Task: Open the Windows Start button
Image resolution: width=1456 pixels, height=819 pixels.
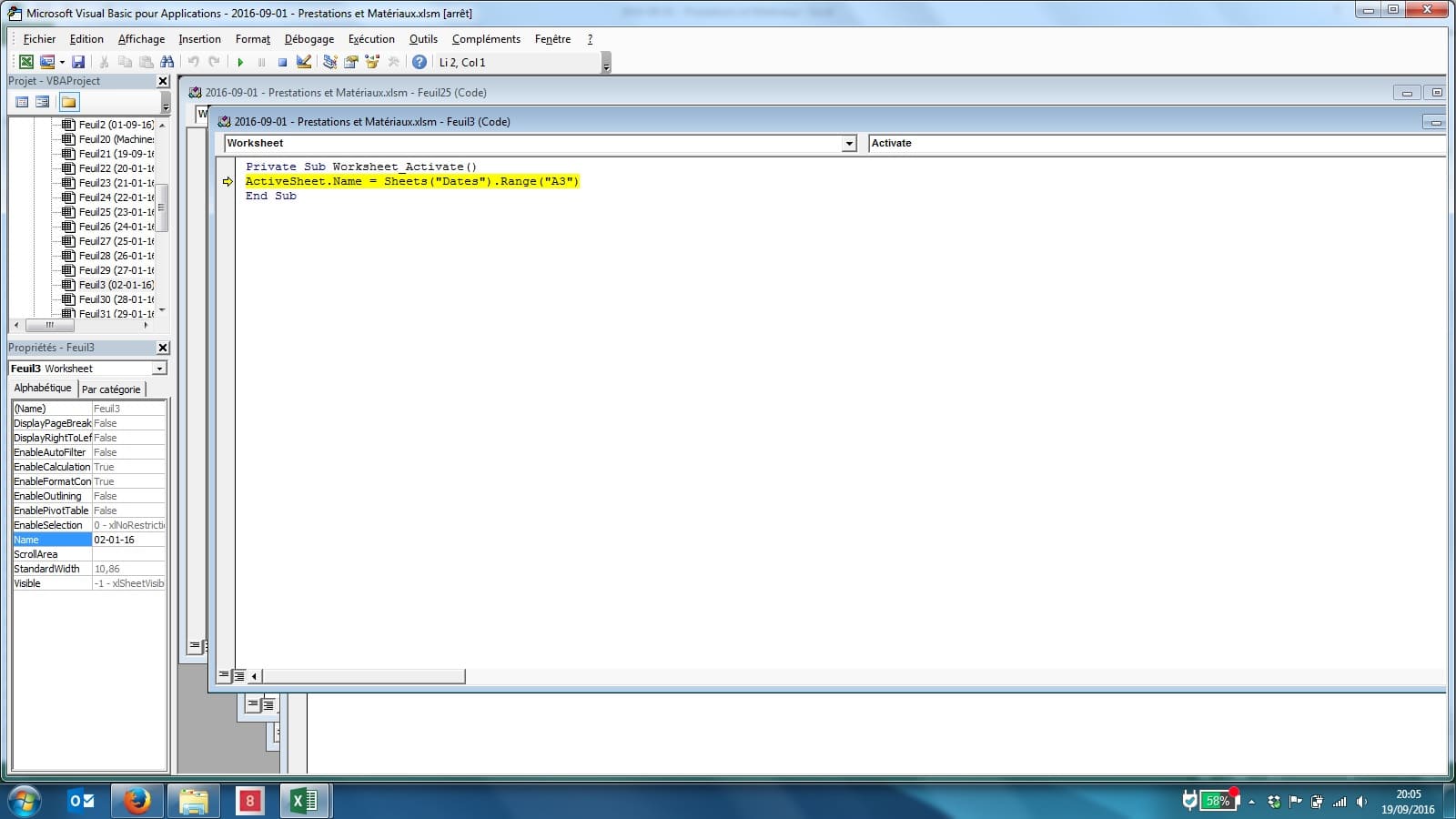Action: point(24,801)
